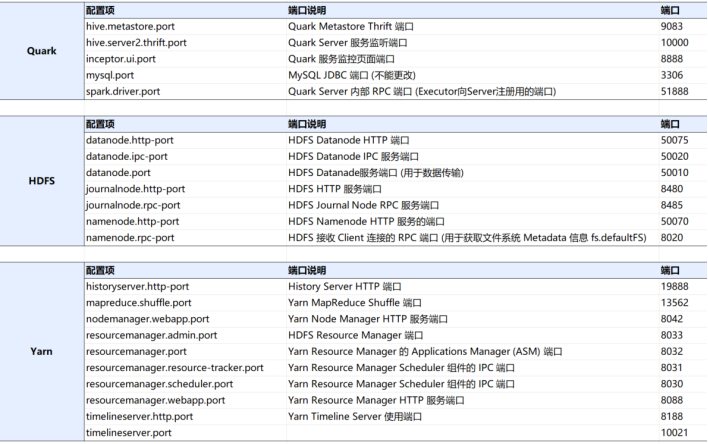Select datanode.ipc-port cell
Viewport: 708px width, 444px height.
point(185,157)
